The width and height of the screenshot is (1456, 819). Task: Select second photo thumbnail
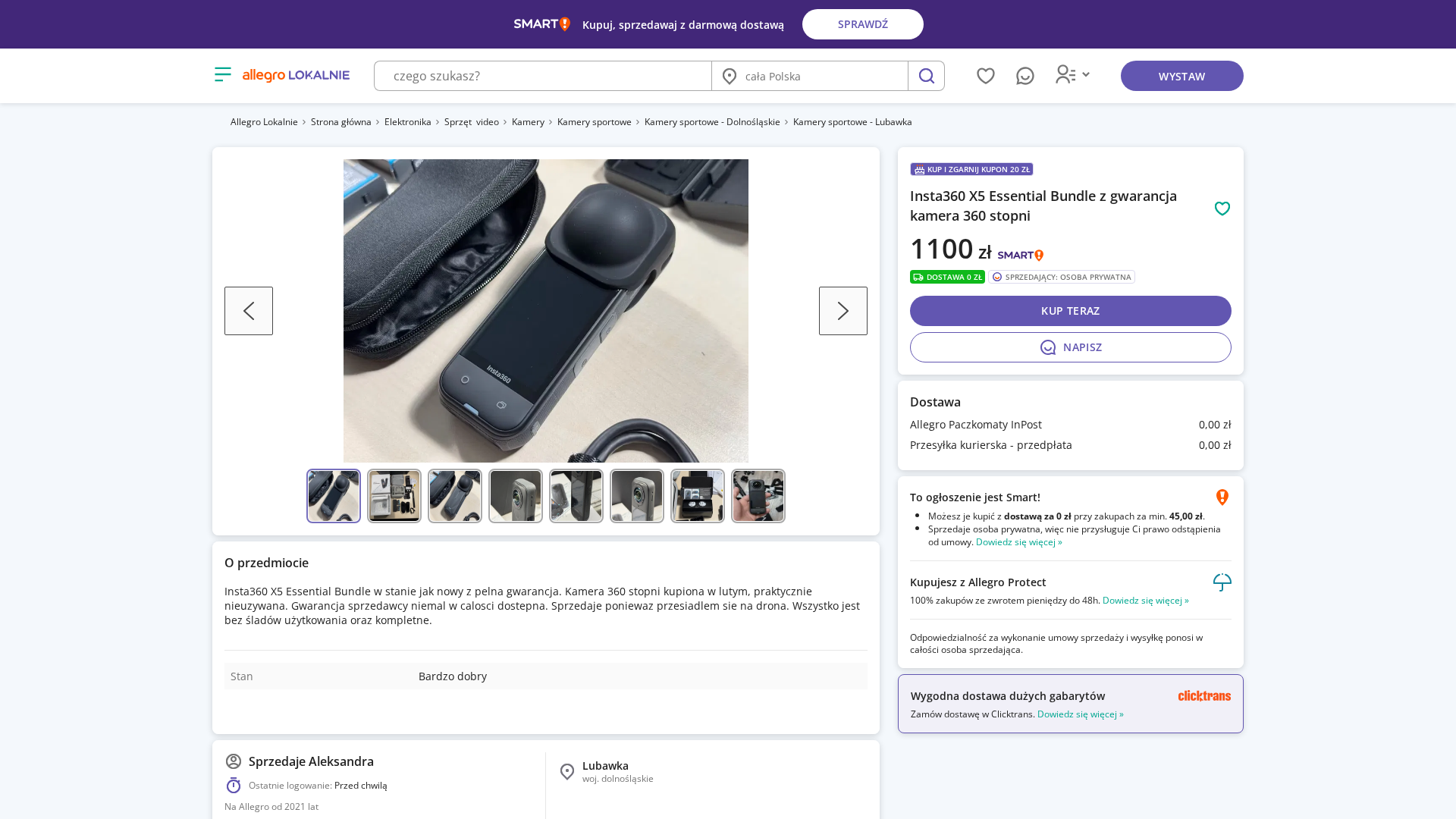click(x=394, y=496)
